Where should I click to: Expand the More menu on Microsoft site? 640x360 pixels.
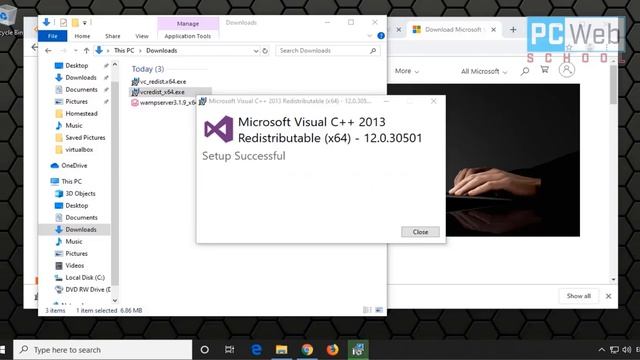pos(407,71)
